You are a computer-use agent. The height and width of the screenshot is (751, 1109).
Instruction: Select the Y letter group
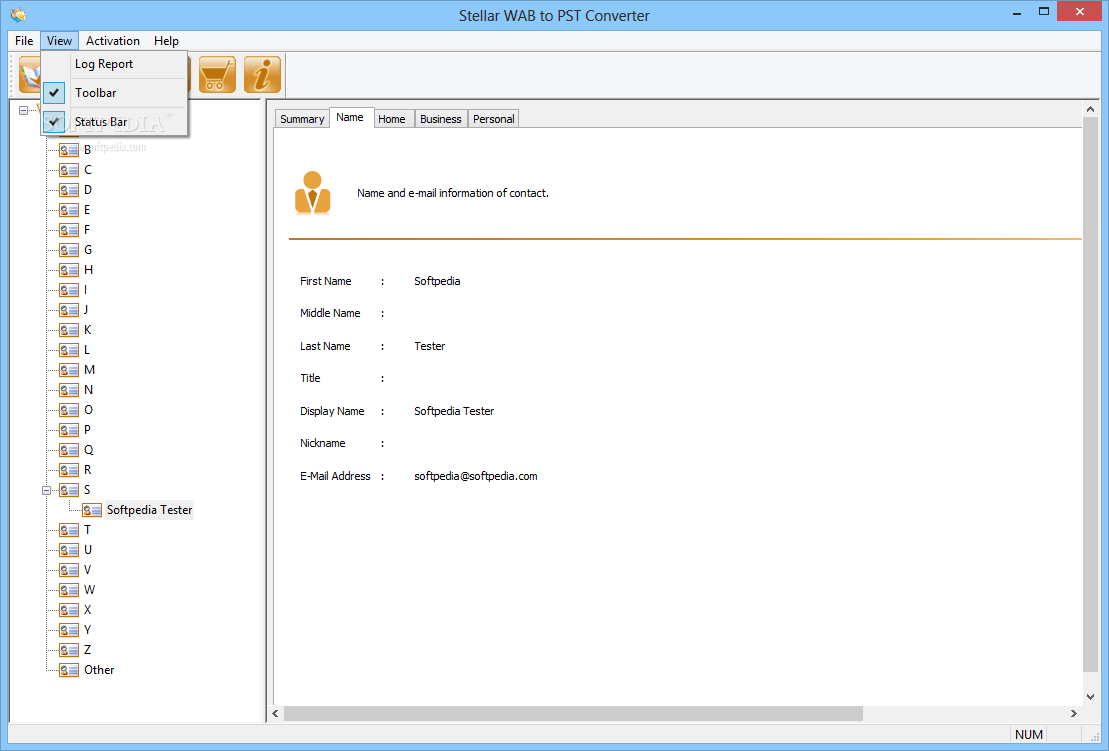pyautogui.click(x=88, y=630)
